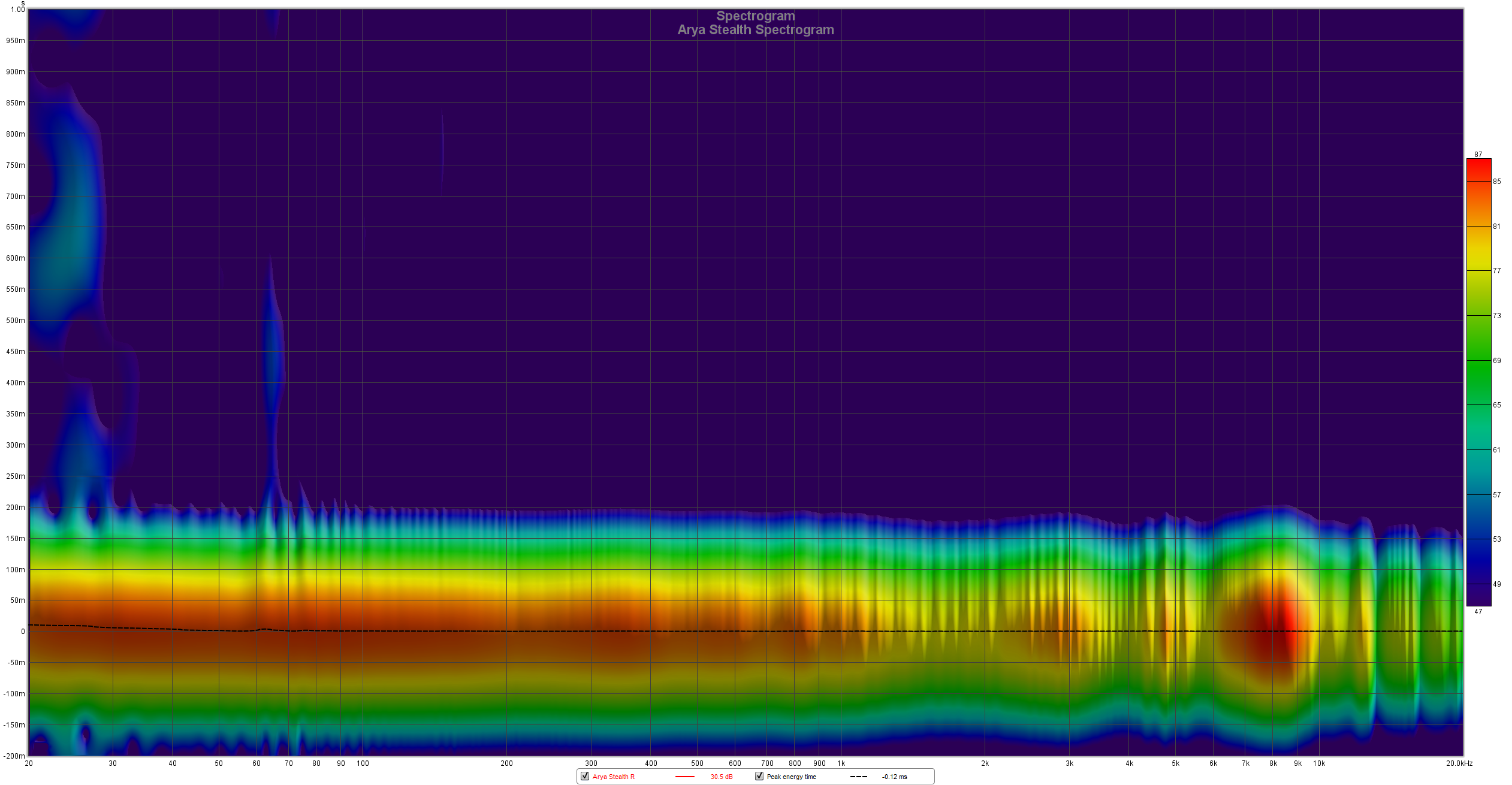The image size is (1512, 785).
Task: Click the 20.0kHz frequency axis label
Action: click(x=1459, y=763)
